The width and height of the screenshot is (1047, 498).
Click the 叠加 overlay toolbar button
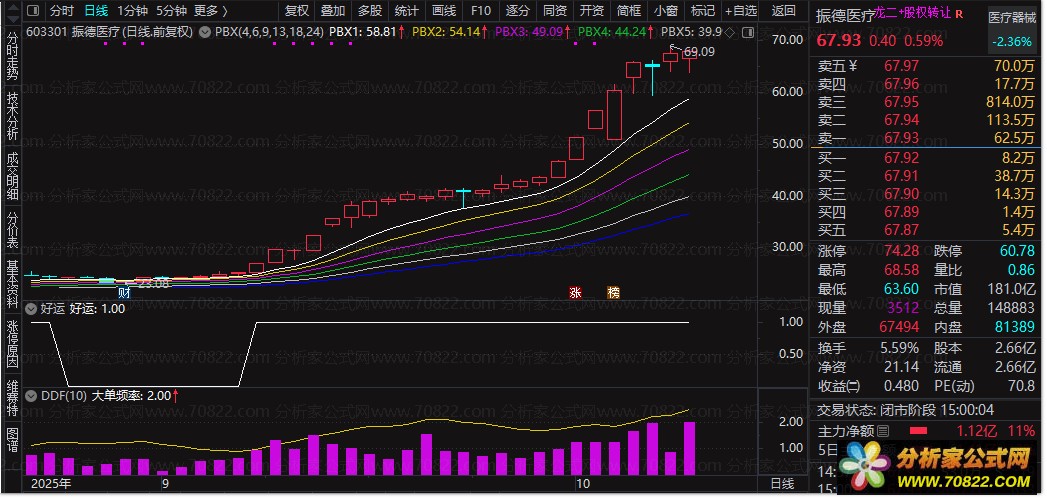coord(333,11)
